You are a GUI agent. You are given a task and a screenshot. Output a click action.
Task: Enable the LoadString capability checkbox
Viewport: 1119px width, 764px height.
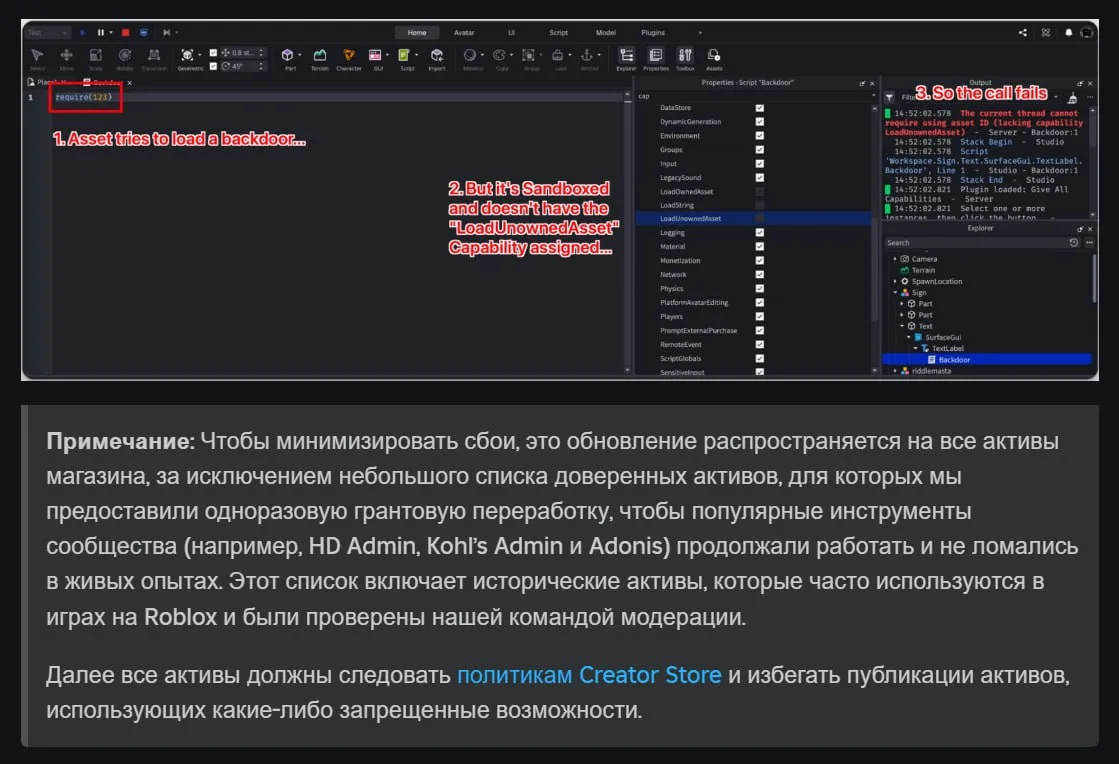click(x=759, y=205)
